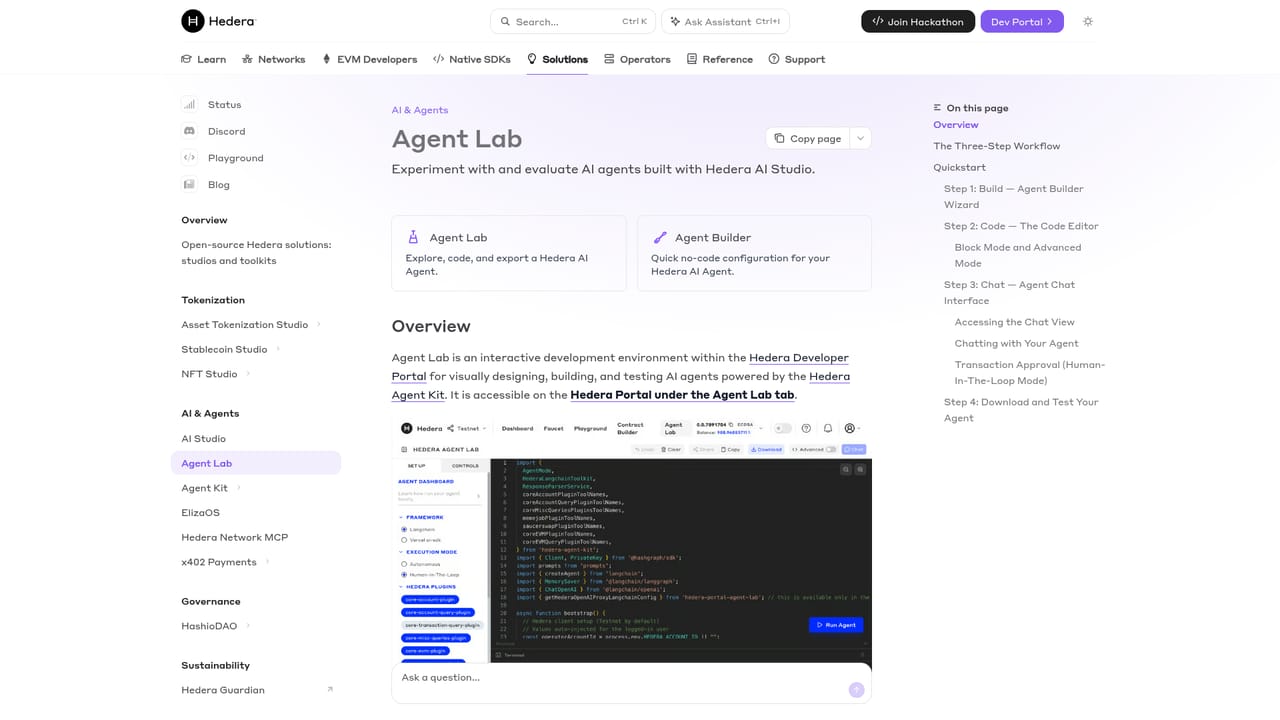Click the Learn graduation cap icon
This screenshot has height=720, width=1280.
point(186,59)
